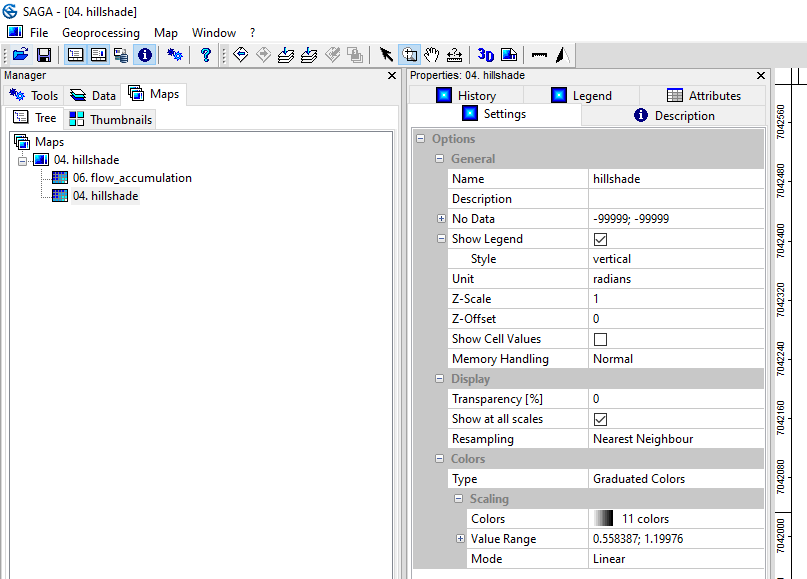Click the 11 colors gradient swatch
The image size is (807, 579).
pos(602,519)
